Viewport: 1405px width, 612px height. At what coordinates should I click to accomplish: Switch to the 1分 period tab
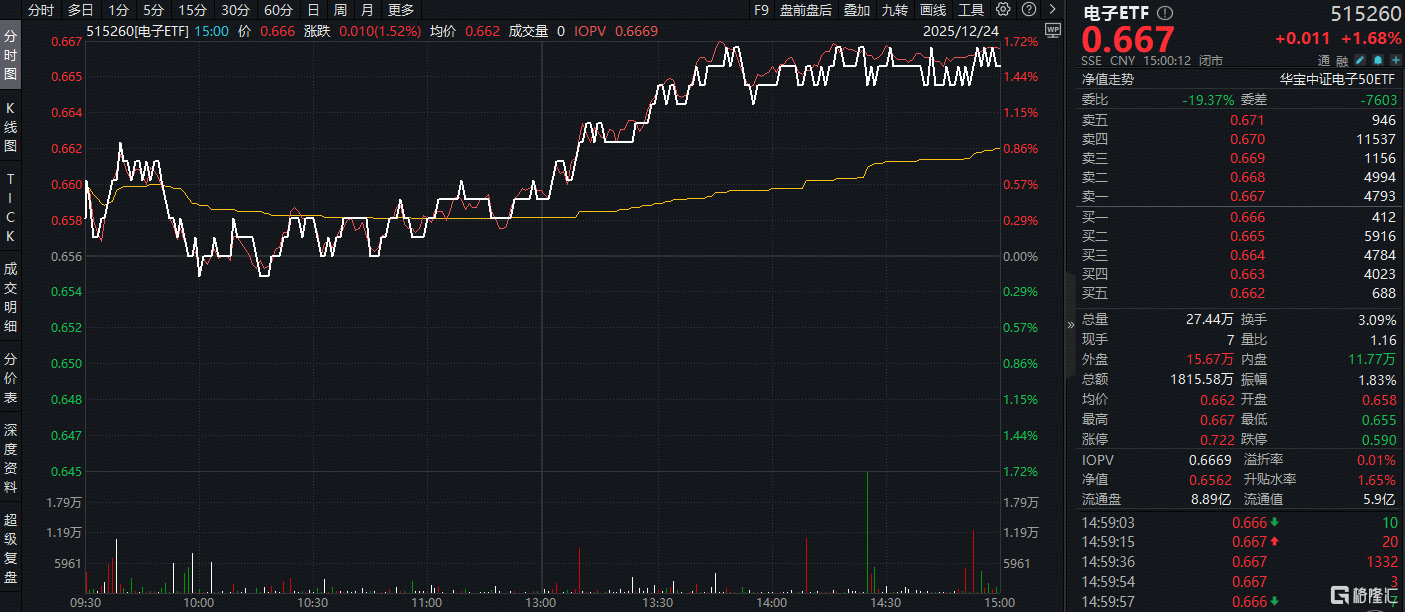[118, 10]
